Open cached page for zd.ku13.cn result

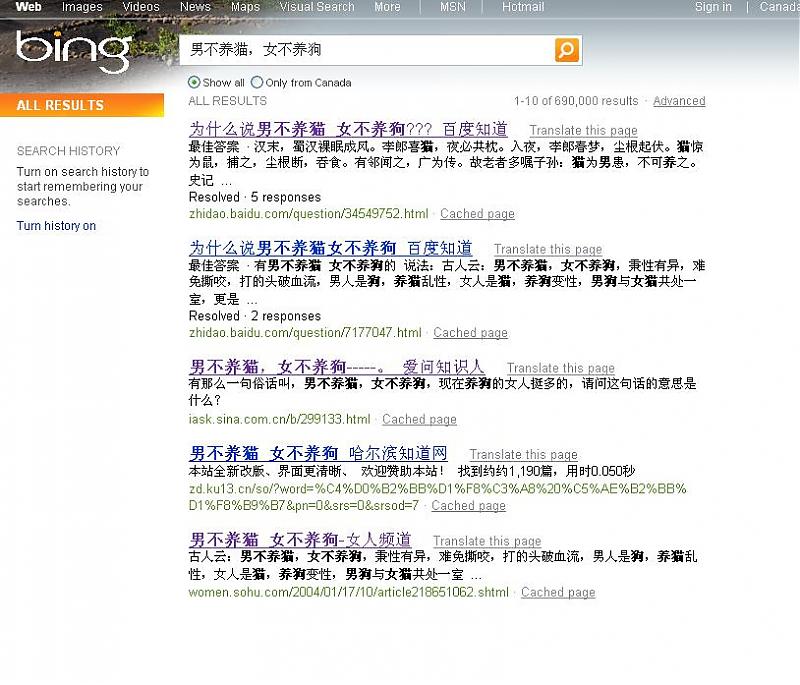[x=468, y=505]
